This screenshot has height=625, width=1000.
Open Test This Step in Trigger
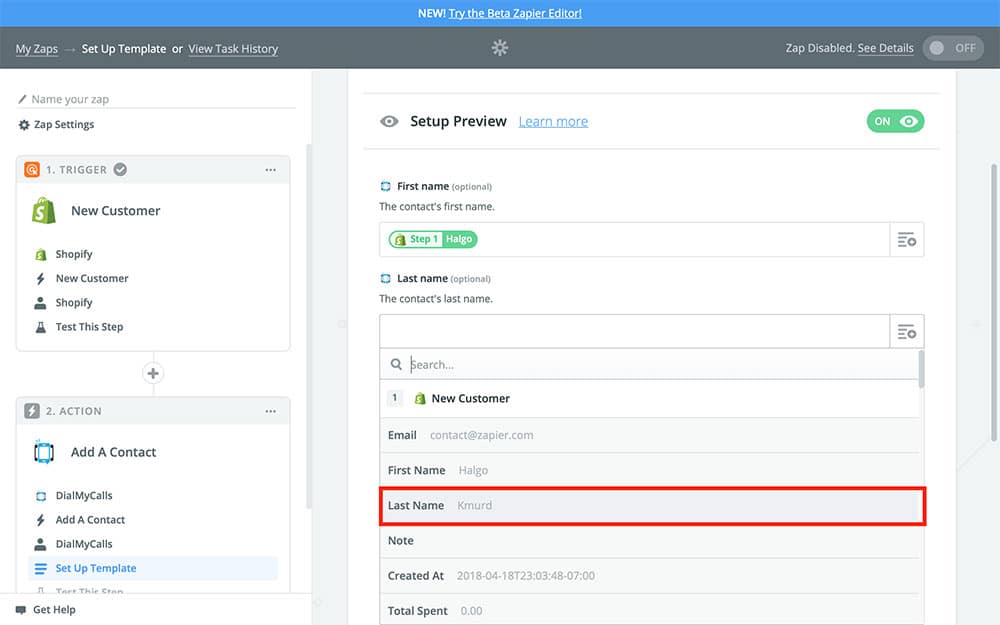click(89, 327)
